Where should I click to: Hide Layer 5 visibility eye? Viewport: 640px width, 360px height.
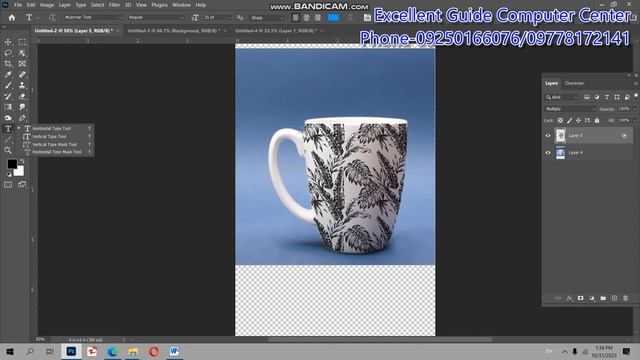(548, 136)
